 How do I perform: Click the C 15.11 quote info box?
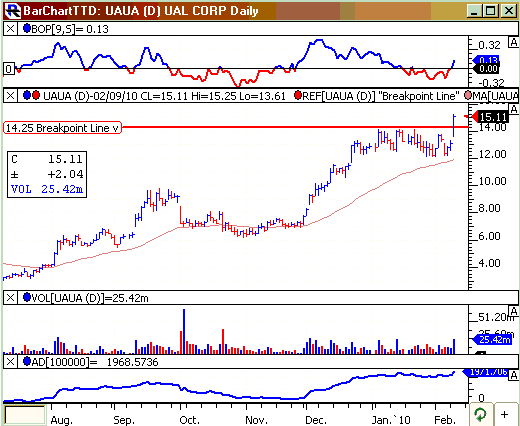coord(47,174)
